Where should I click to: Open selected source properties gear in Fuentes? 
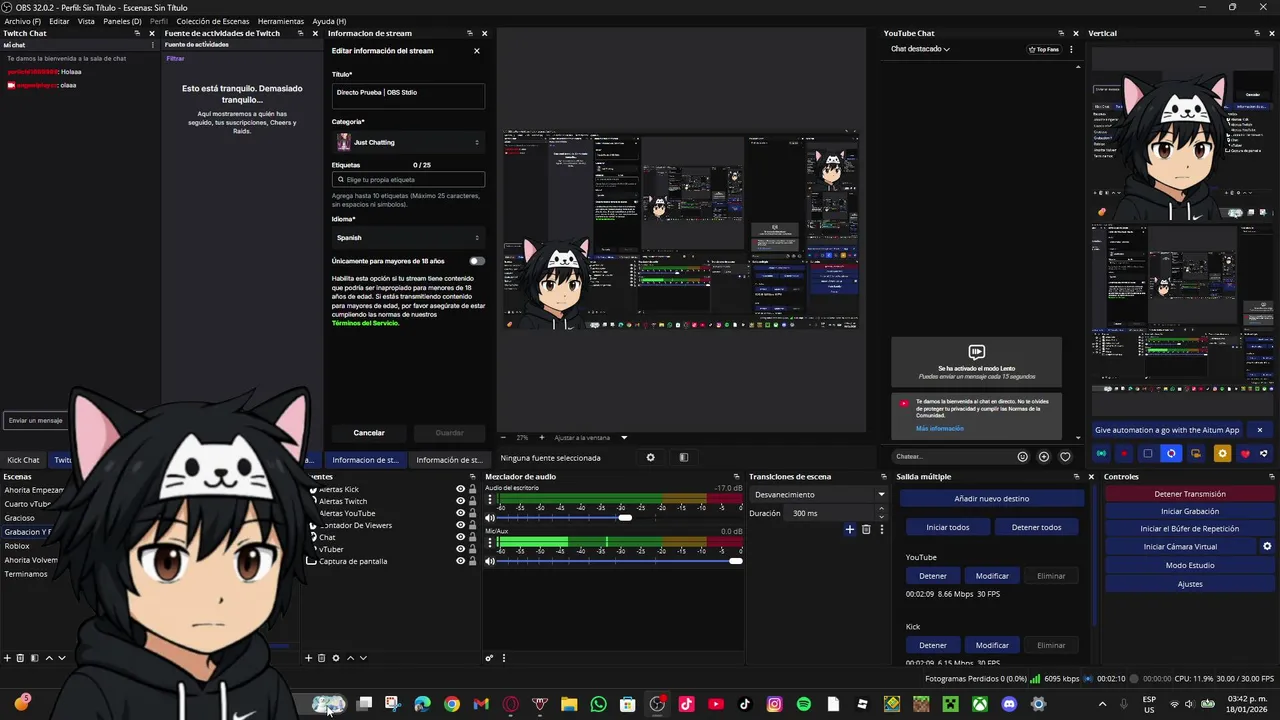tap(335, 658)
